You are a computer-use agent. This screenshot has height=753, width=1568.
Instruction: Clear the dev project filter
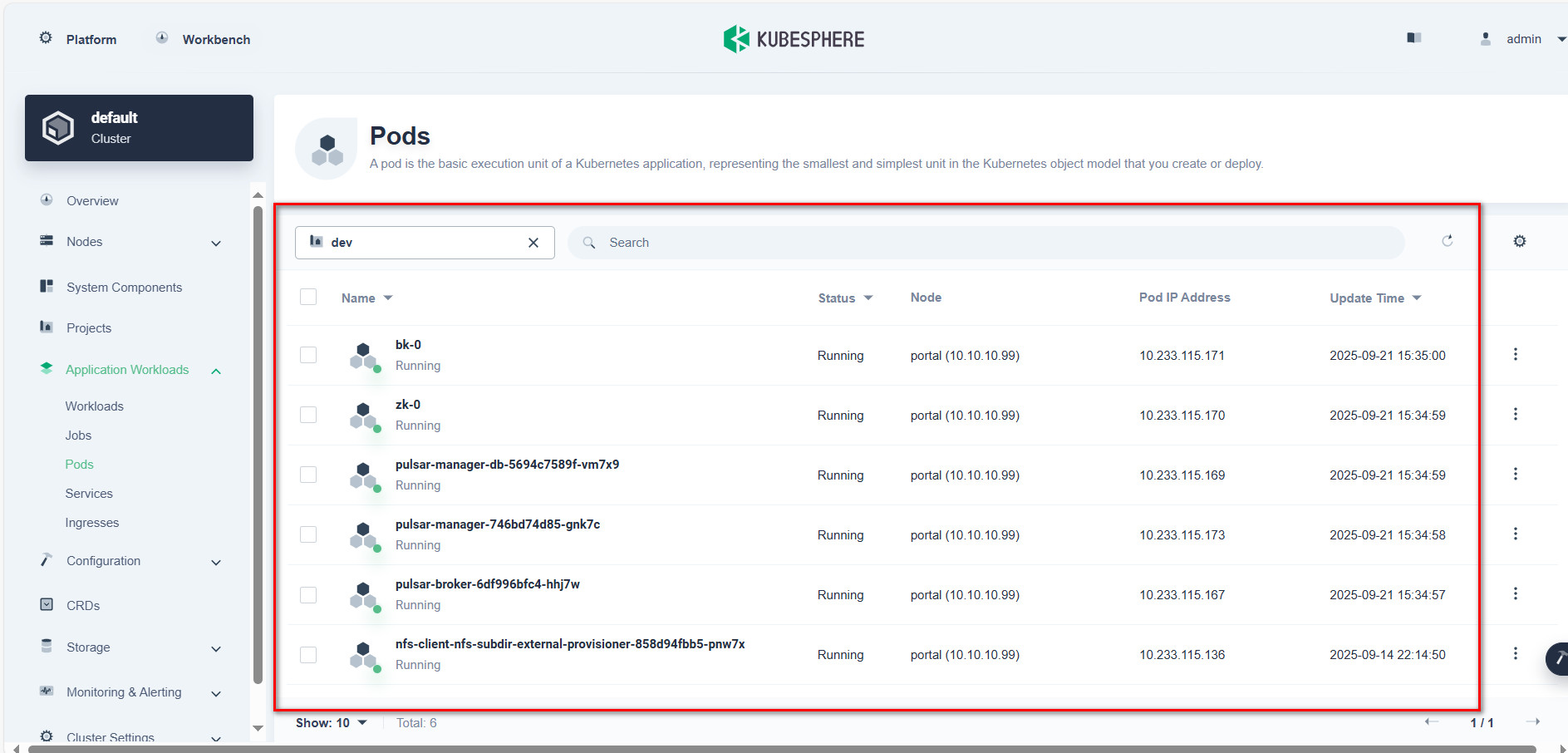(533, 243)
